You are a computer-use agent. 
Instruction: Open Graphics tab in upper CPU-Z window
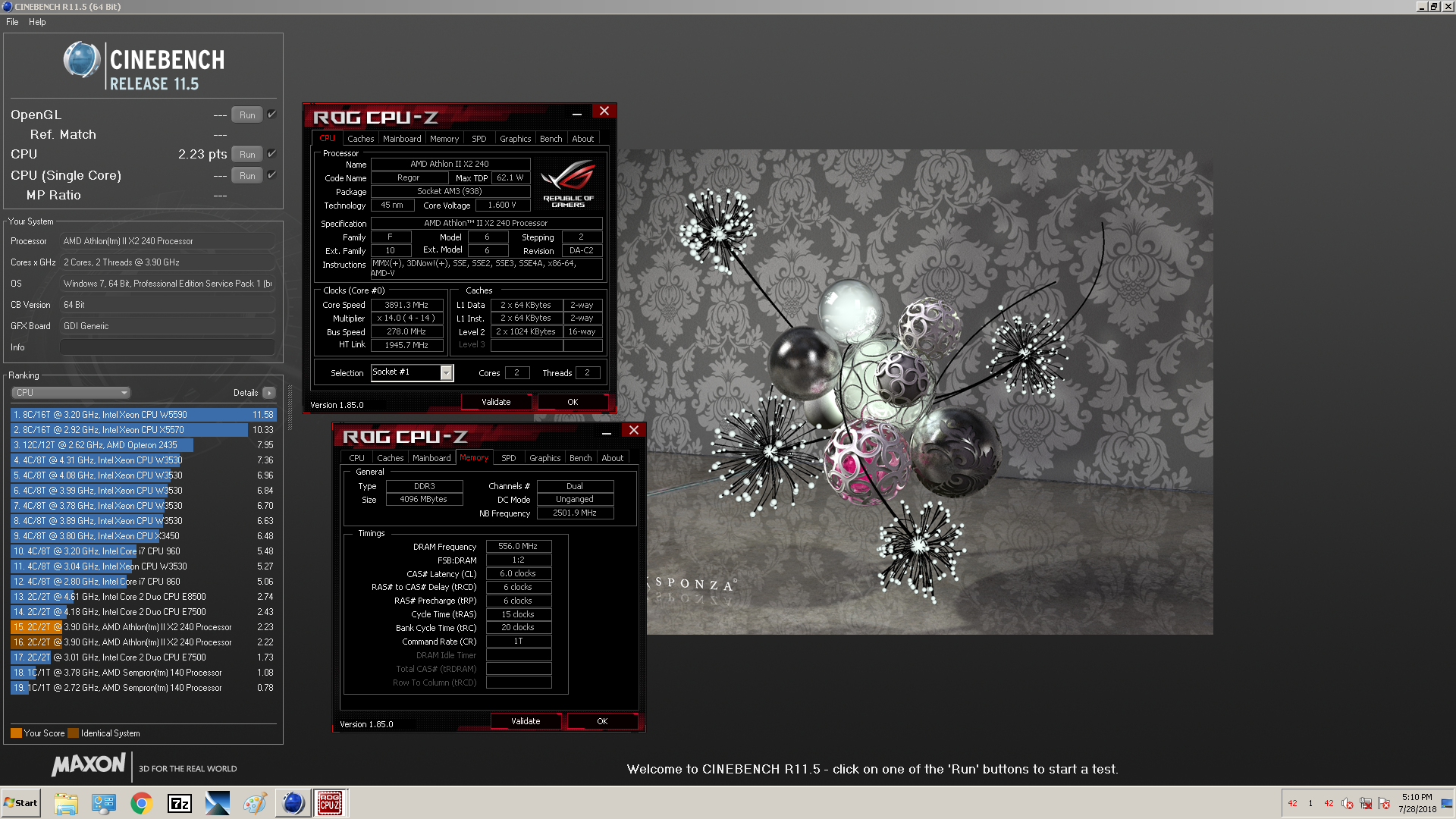click(516, 139)
